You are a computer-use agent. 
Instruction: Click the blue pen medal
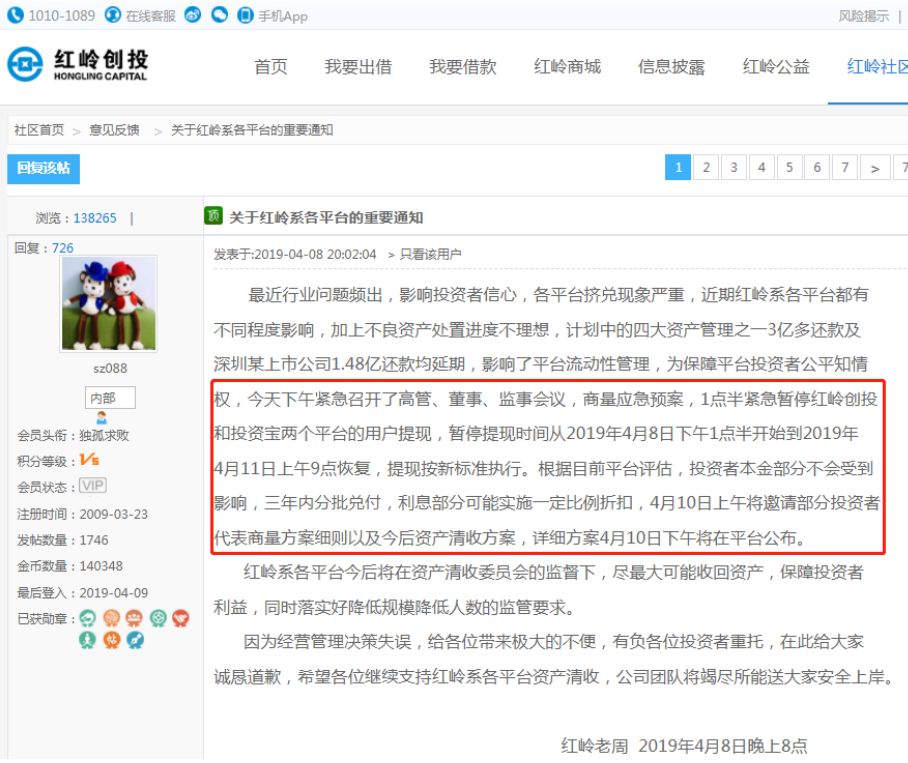click(135, 640)
